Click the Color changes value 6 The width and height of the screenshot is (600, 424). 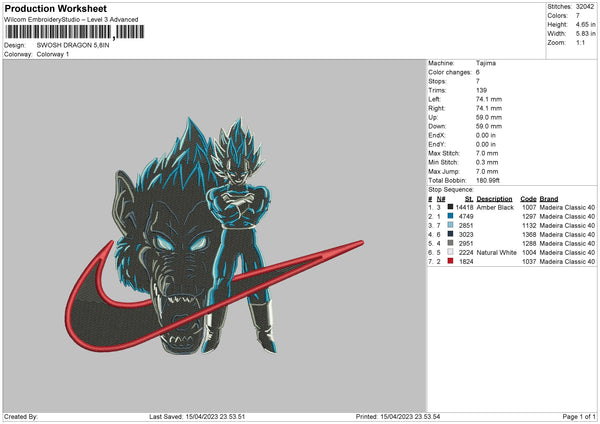click(x=478, y=72)
